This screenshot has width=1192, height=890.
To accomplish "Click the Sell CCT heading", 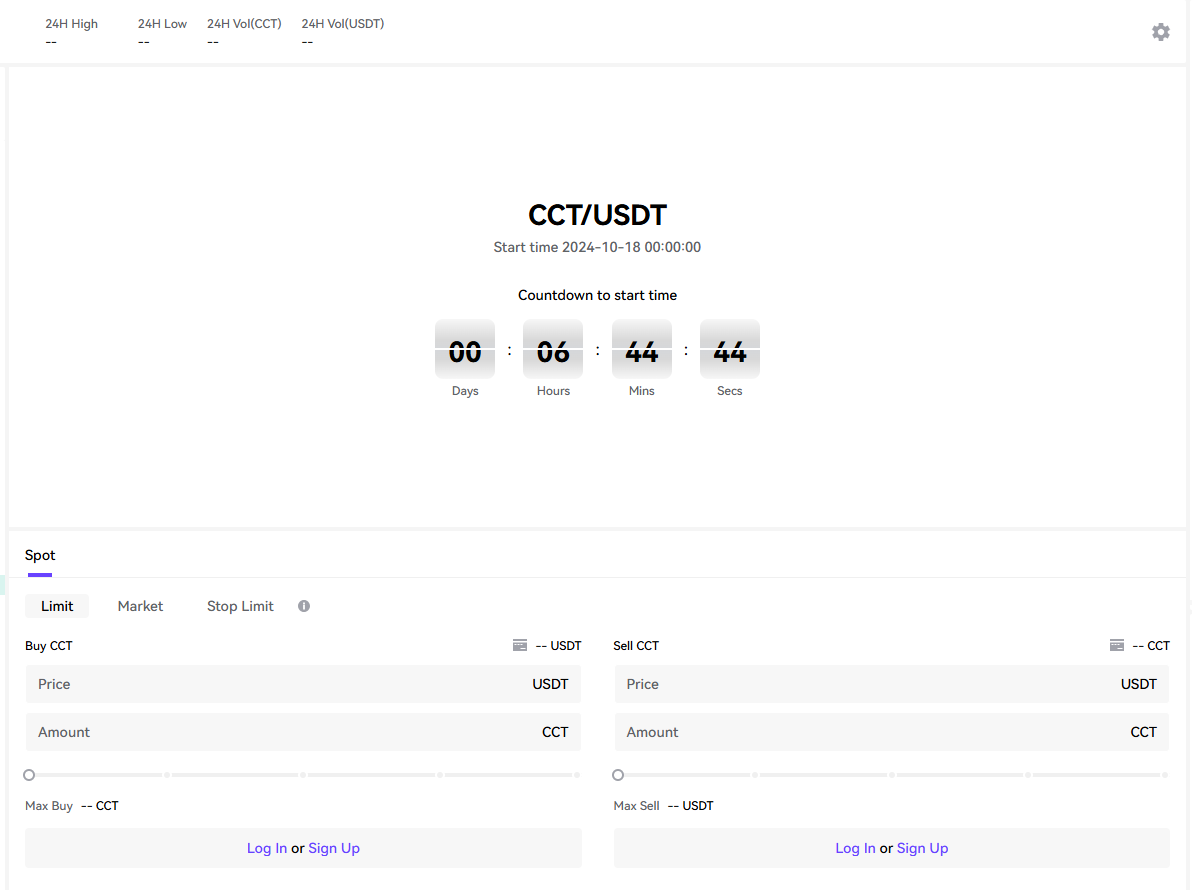I will tap(636, 645).
